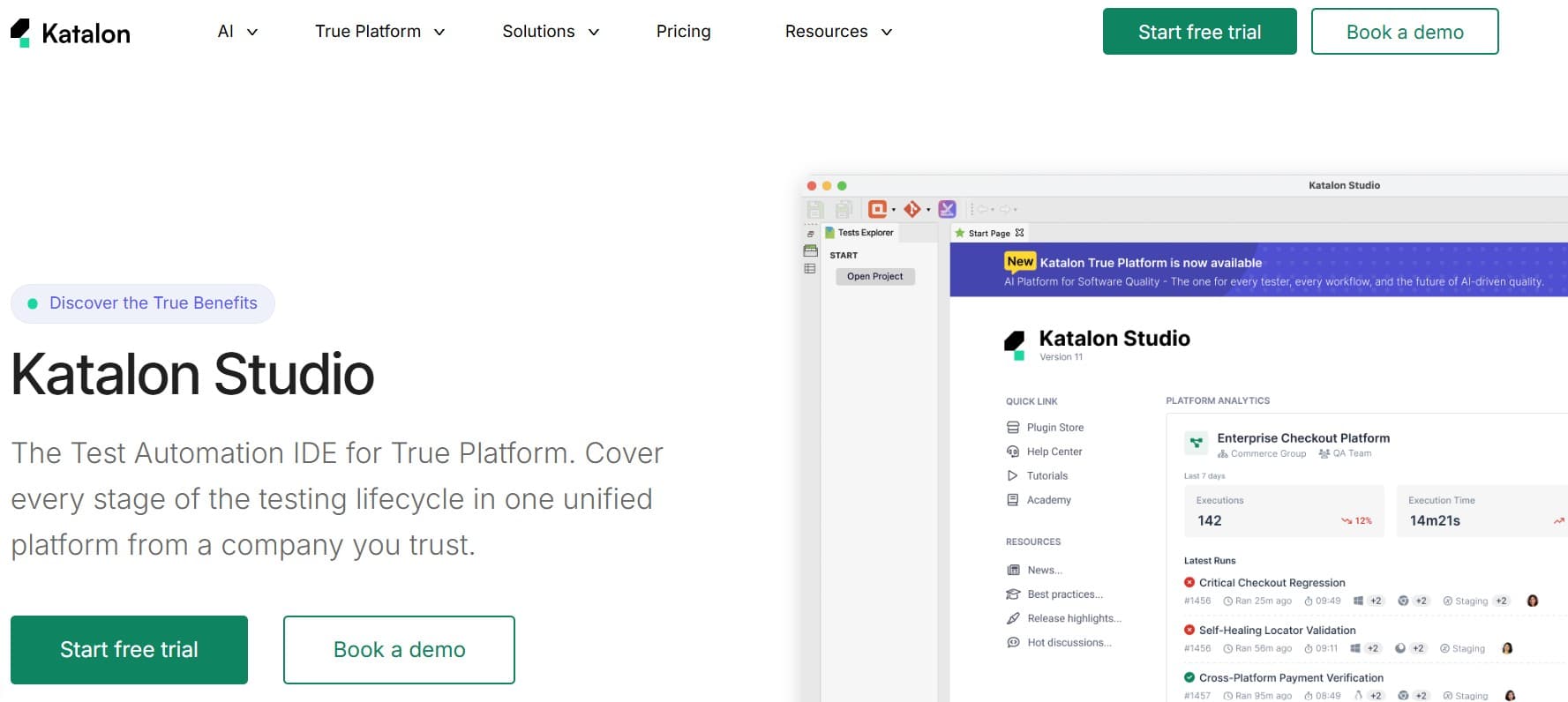Click the Enterprise Checkout Platform project icon
Image resolution: width=1568 pixels, height=702 pixels.
(1197, 443)
